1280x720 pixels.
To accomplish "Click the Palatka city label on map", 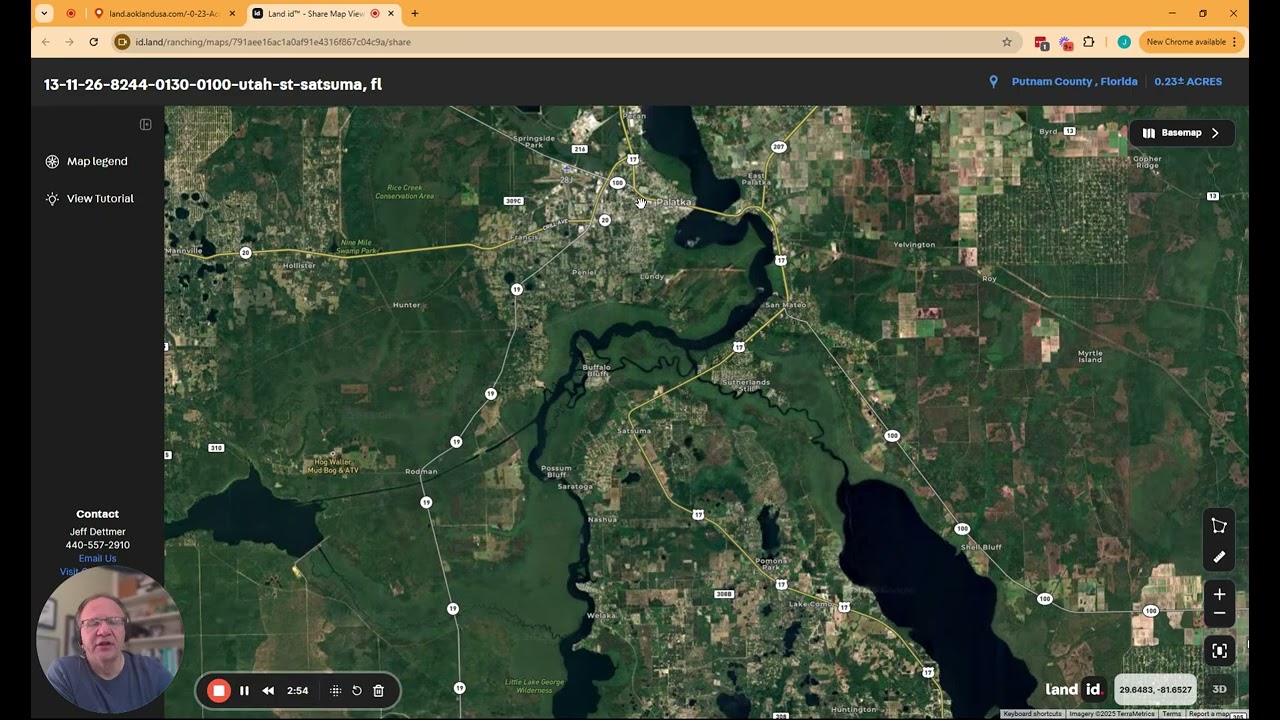I will 674,202.
